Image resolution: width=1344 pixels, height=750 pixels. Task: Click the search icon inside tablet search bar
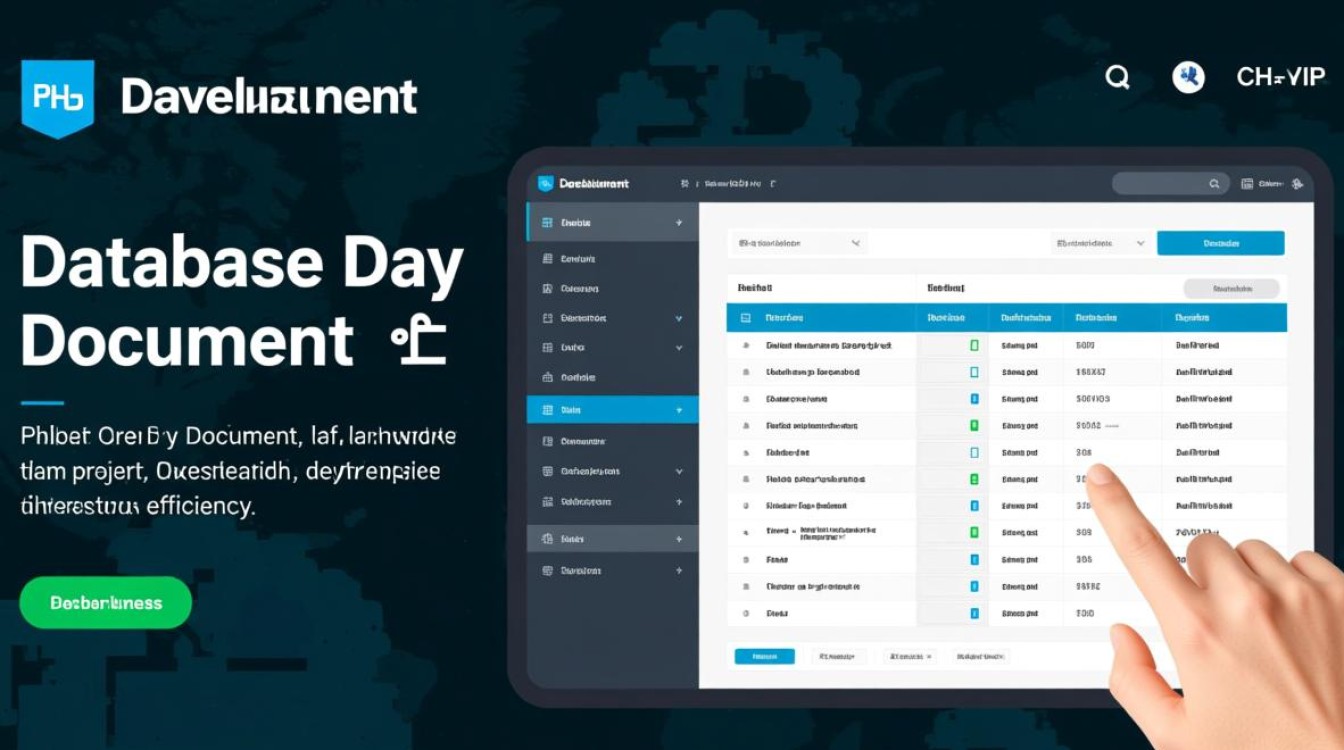click(1214, 184)
